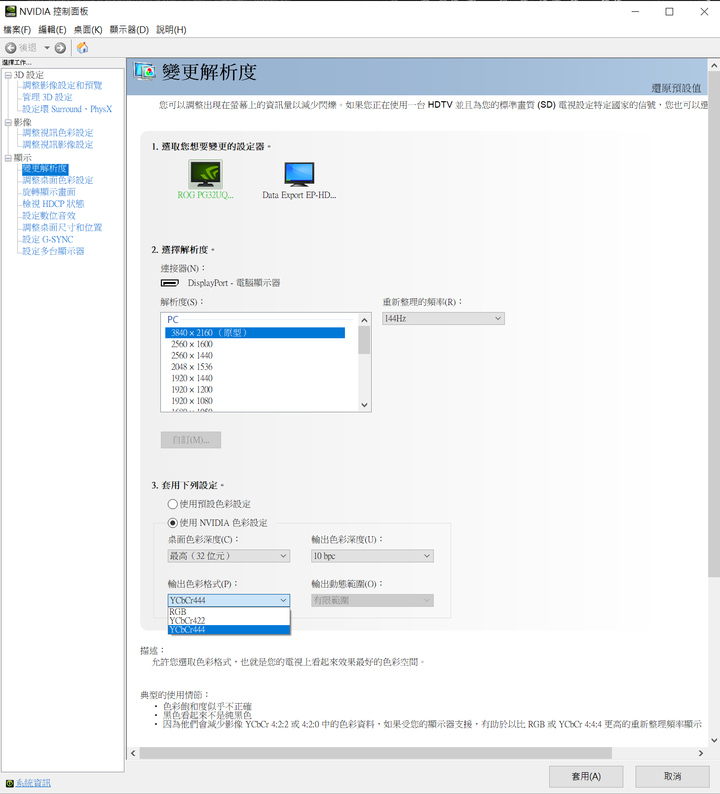Click the 取消 cancel button
Screen dimensions: 720x794
tap(672, 776)
